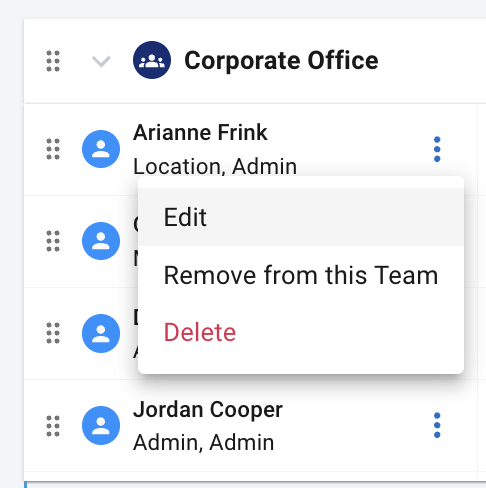Click drag handle beside Jordan Cooper
The image size is (486, 488).
(53, 426)
